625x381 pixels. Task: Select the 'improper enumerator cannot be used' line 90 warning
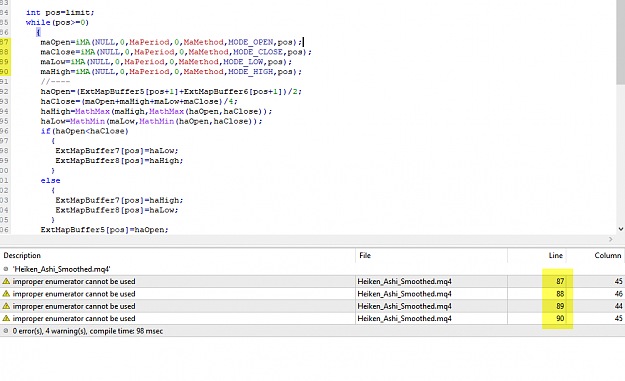click(74, 318)
